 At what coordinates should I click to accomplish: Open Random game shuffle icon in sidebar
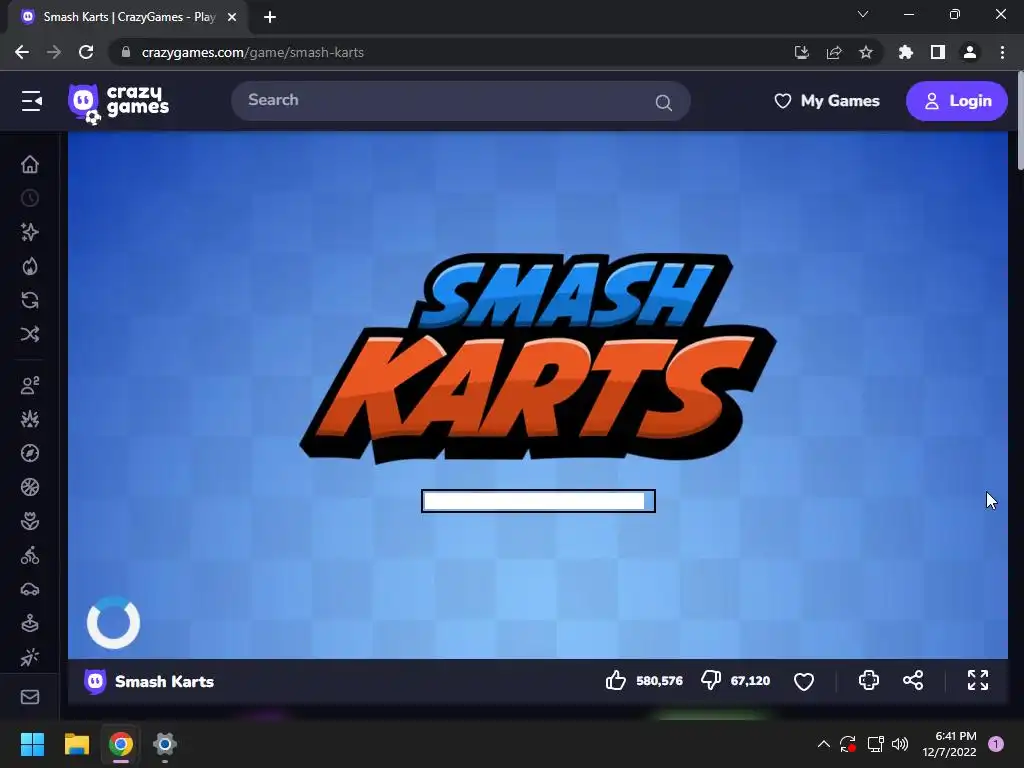click(30, 334)
